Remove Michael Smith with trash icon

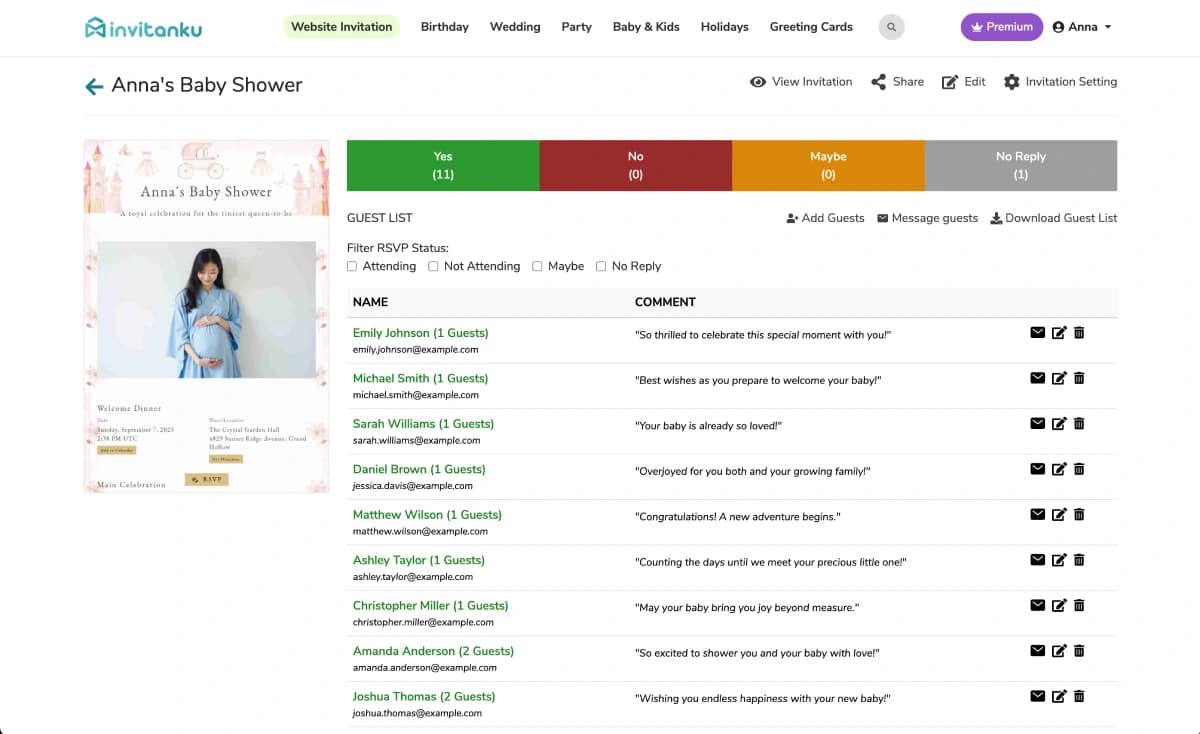coord(1079,378)
